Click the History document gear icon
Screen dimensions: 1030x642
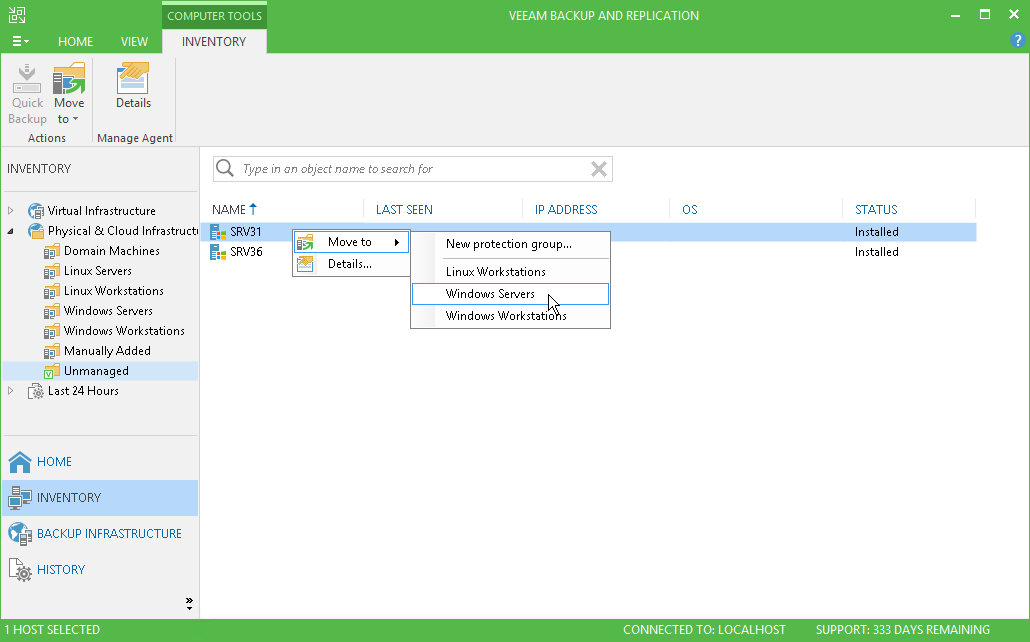click(20, 570)
